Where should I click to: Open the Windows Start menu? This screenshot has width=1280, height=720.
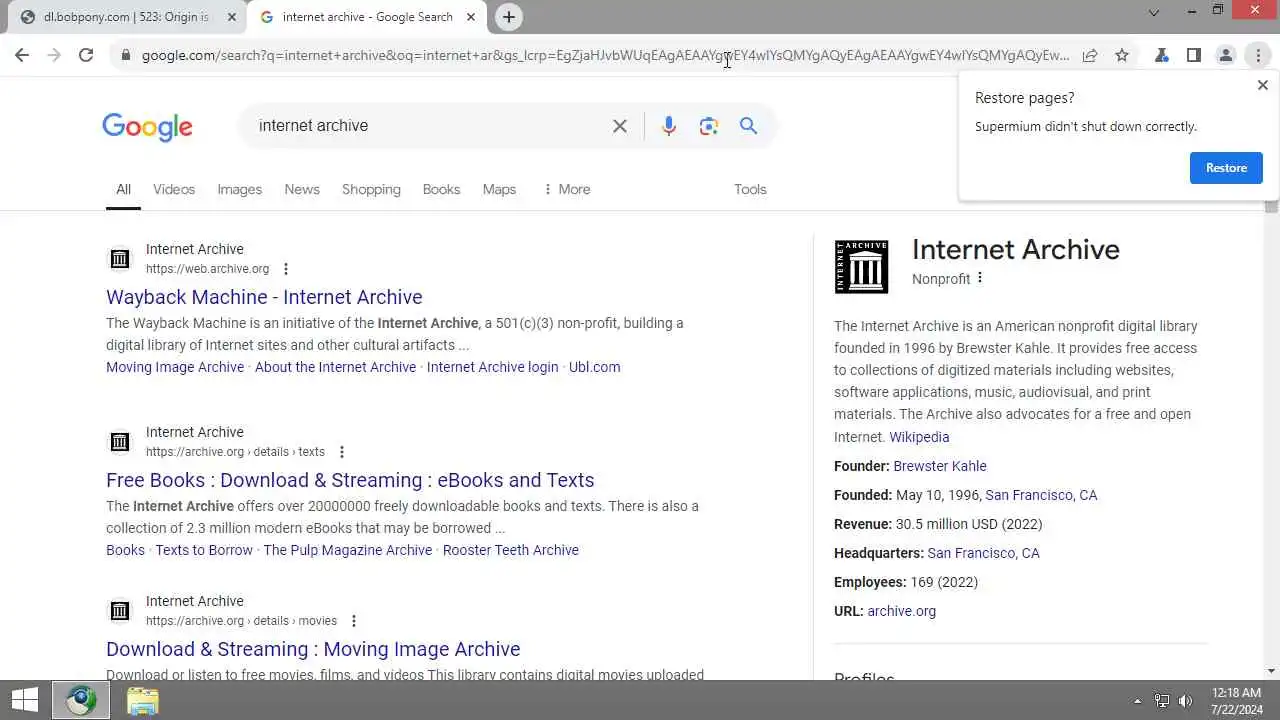pos(25,700)
